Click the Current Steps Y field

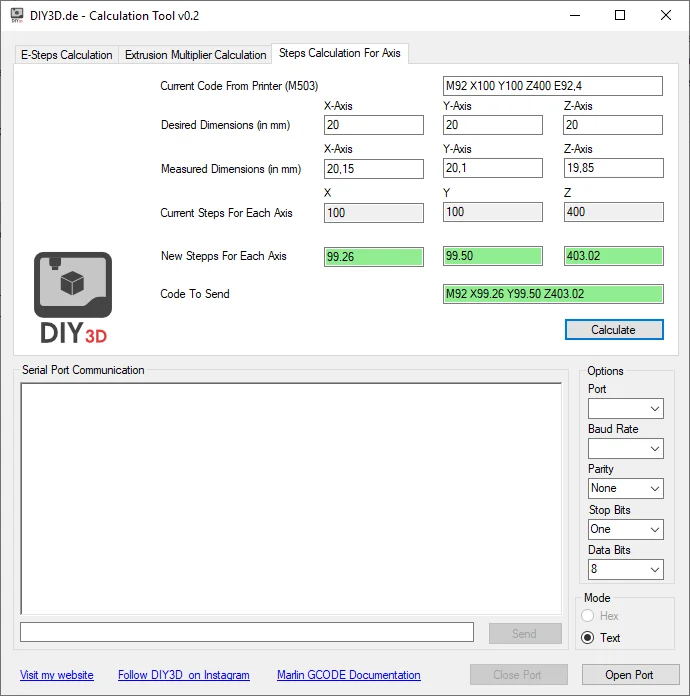493,212
